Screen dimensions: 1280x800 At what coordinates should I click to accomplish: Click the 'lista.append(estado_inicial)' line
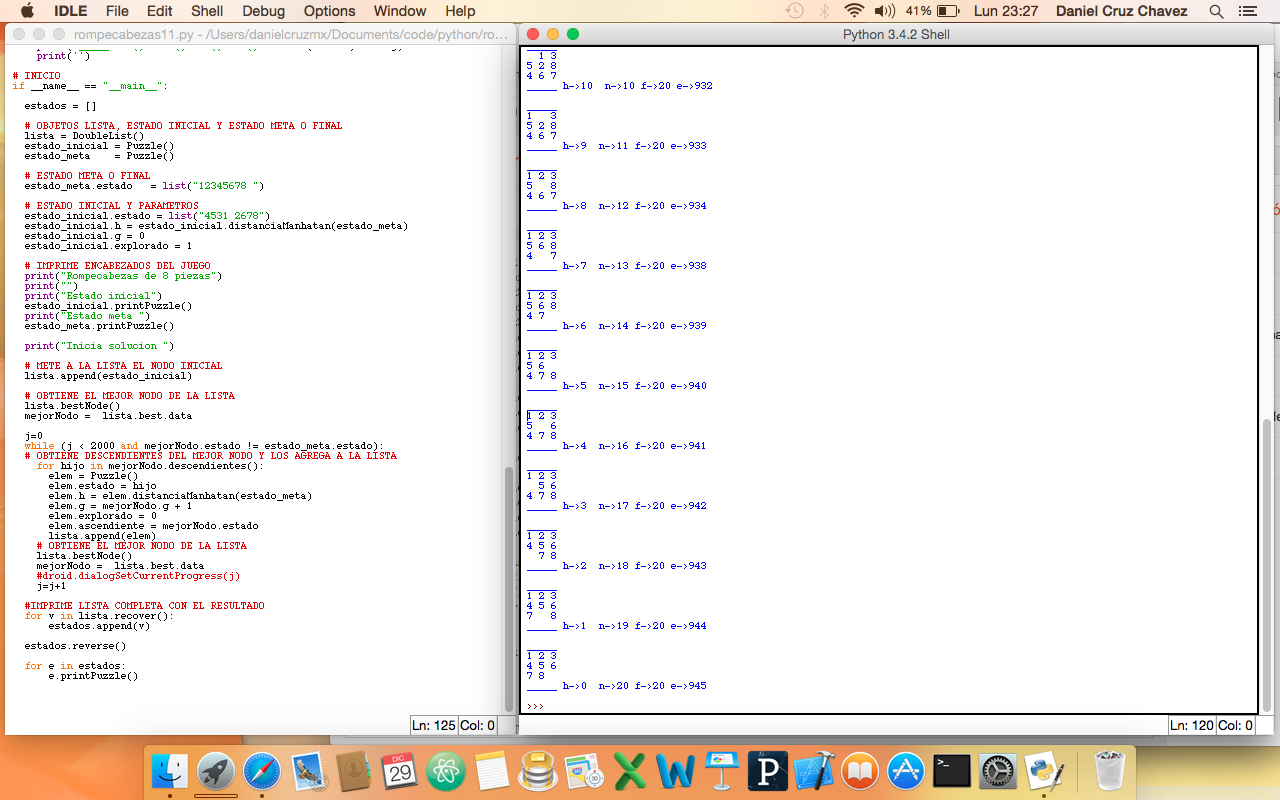[x=108, y=376]
